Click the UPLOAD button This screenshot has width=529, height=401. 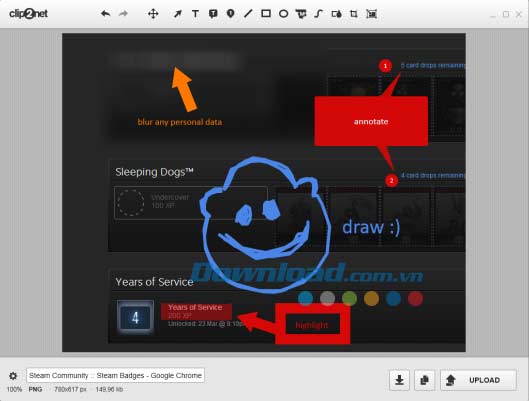[x=478, y=380]
